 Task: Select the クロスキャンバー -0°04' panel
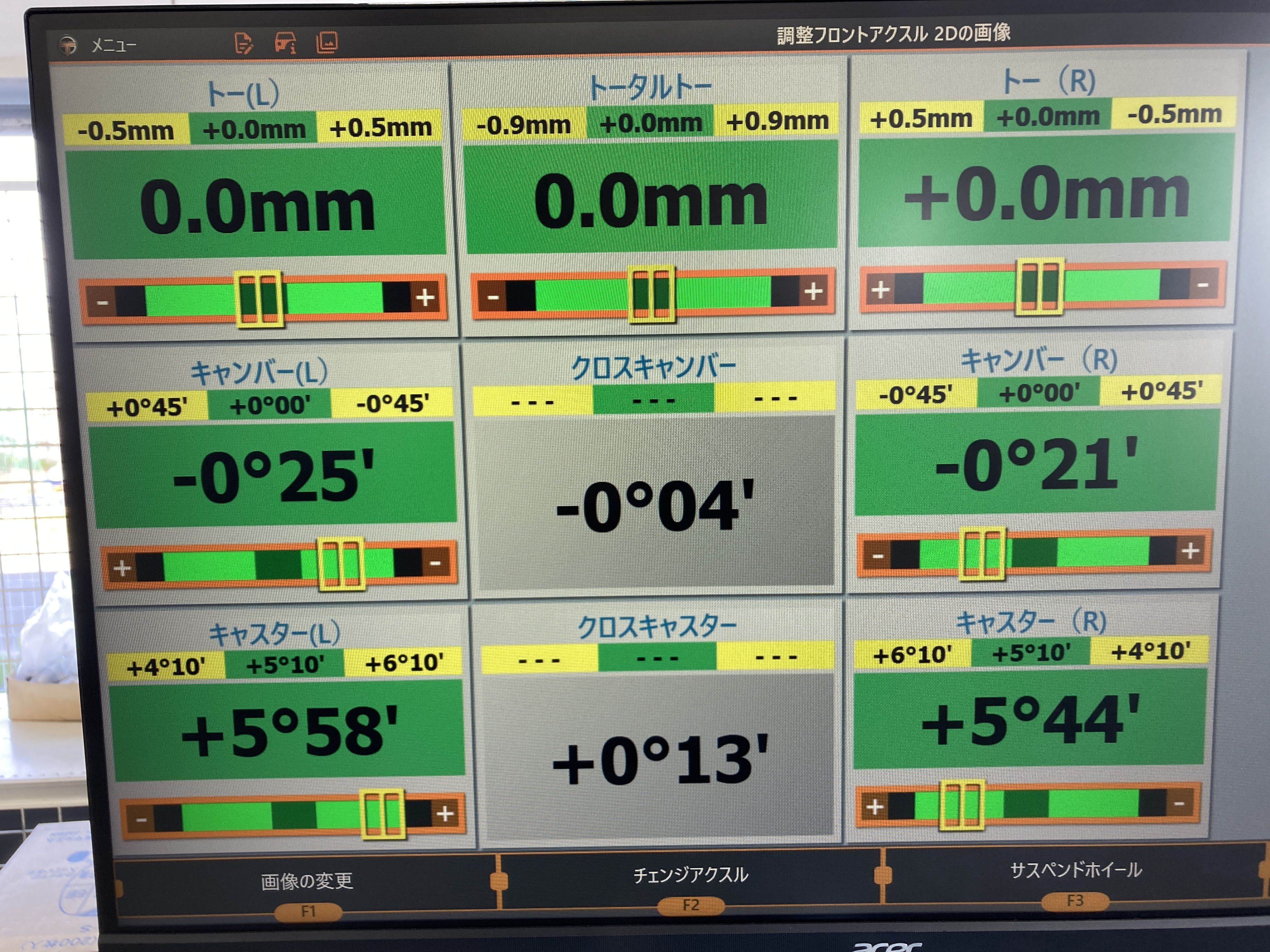[x=655, y=504]
